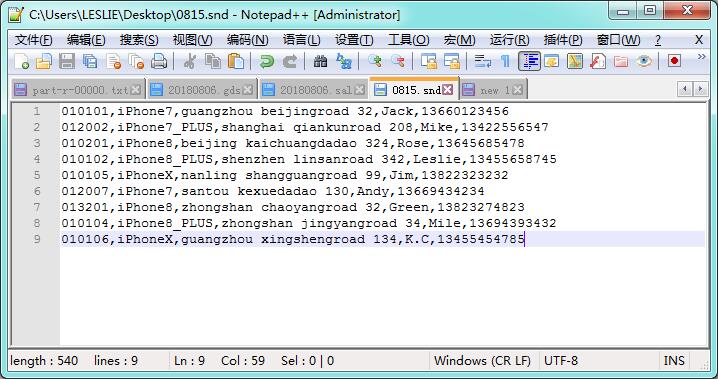718x379 pixels.
Task: Toggle show all characters pilcrow icon
Action: pyautogui.click(x=506, y=61)
